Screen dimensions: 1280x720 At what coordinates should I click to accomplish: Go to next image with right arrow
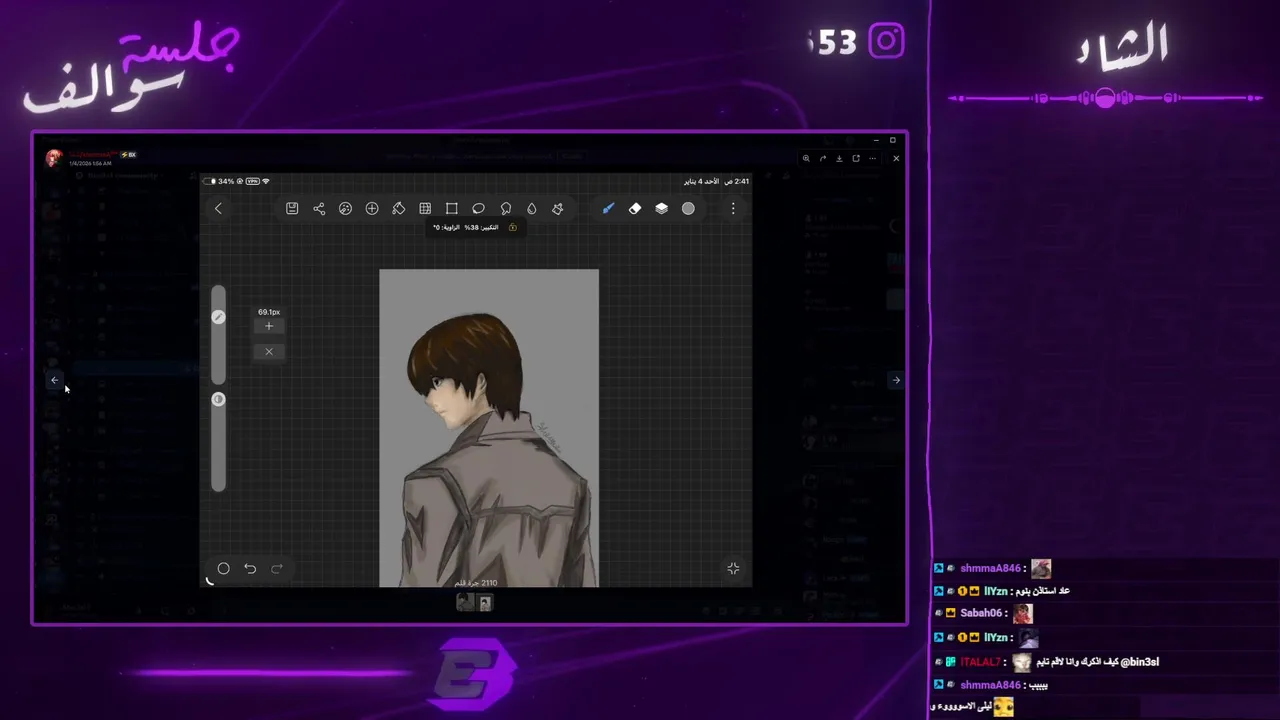coord(896,380)
